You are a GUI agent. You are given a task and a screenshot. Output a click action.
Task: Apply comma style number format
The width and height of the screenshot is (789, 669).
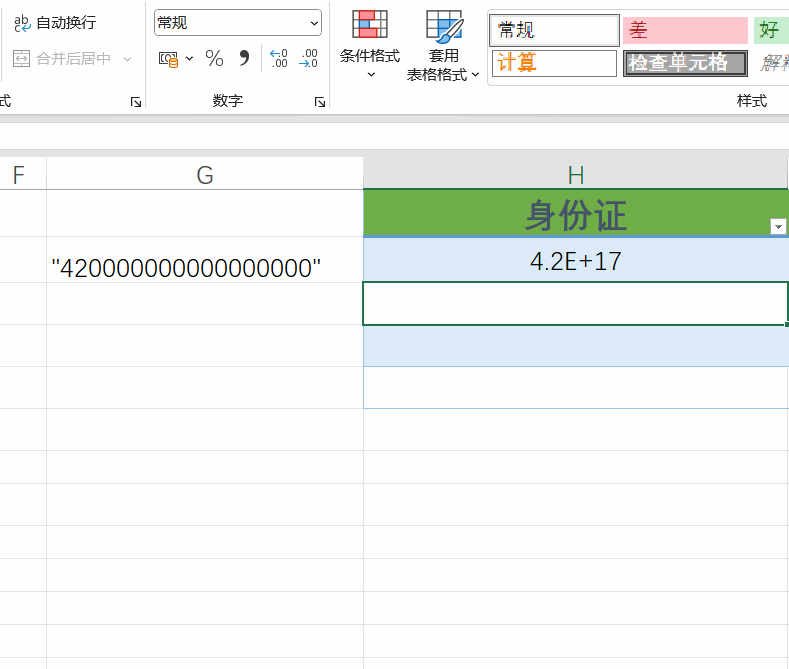pyautogui.click(x=243, y=59)
